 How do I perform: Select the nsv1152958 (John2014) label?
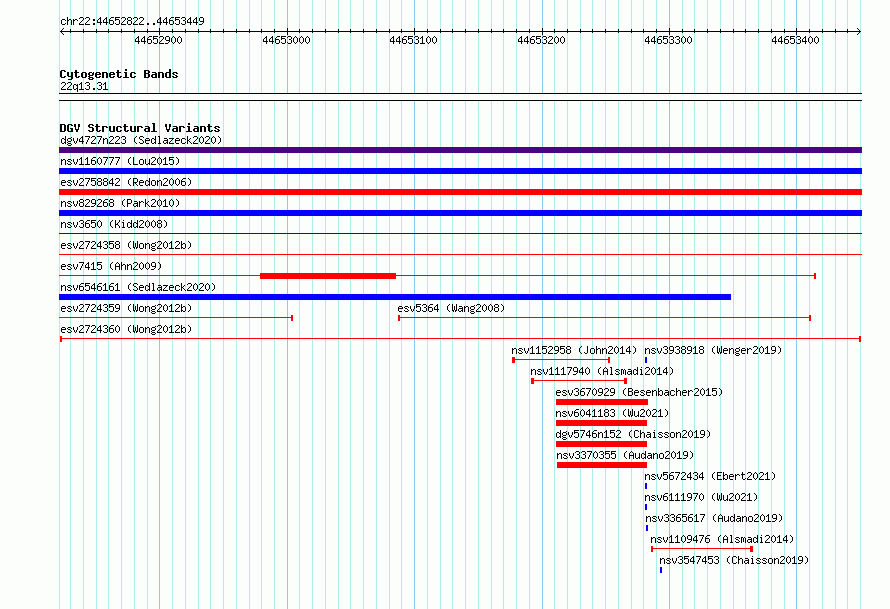[x=574, y=350]
